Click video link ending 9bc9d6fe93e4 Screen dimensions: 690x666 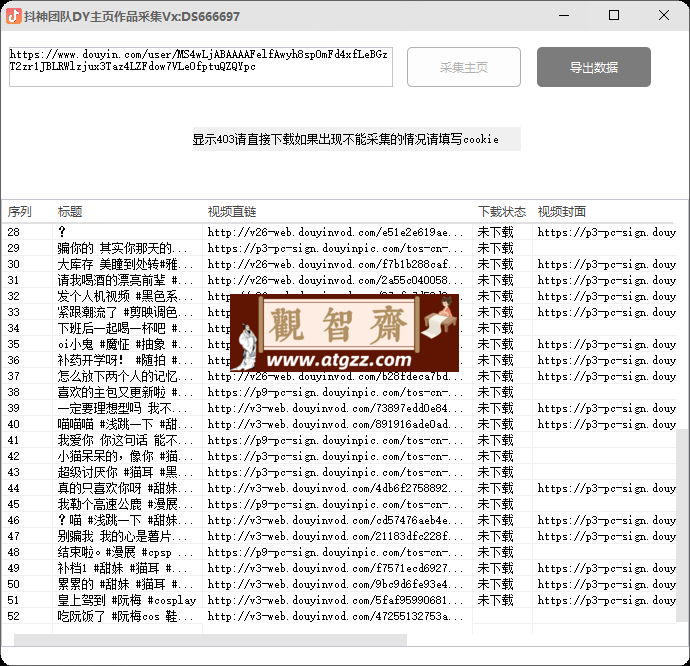[x=335, y=584]
